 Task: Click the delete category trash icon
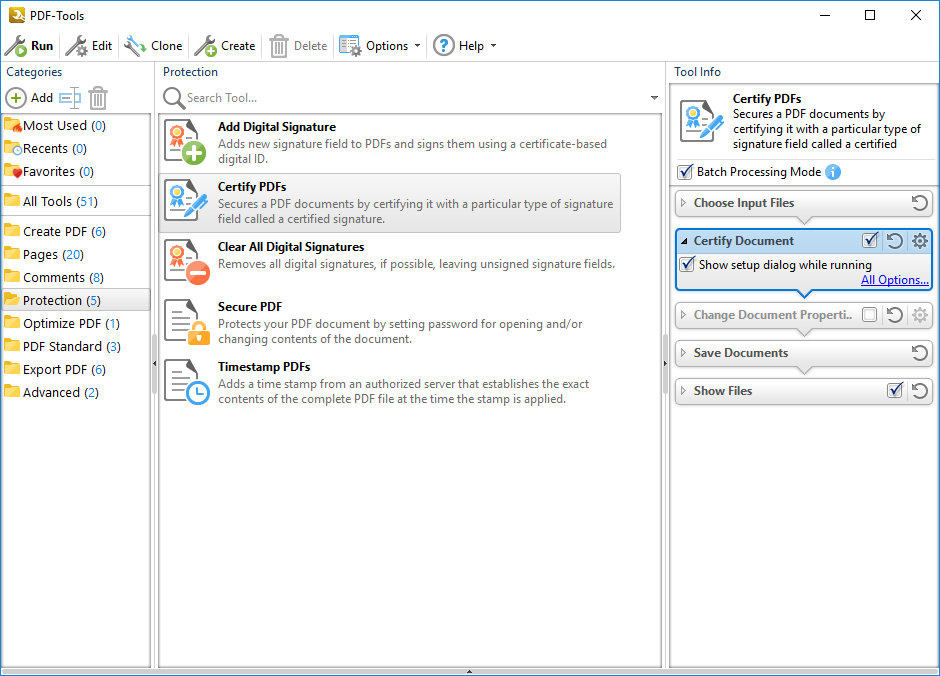(98, 98)
